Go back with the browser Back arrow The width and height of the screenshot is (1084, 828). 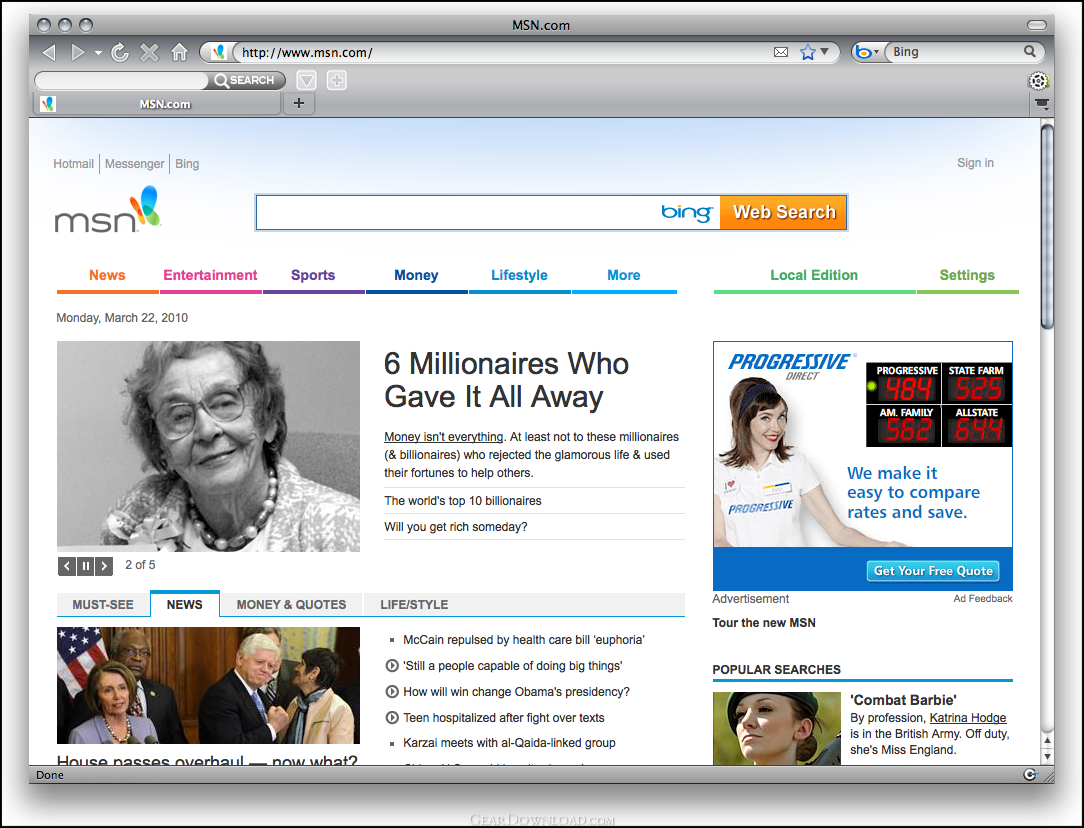click(48, 53)
